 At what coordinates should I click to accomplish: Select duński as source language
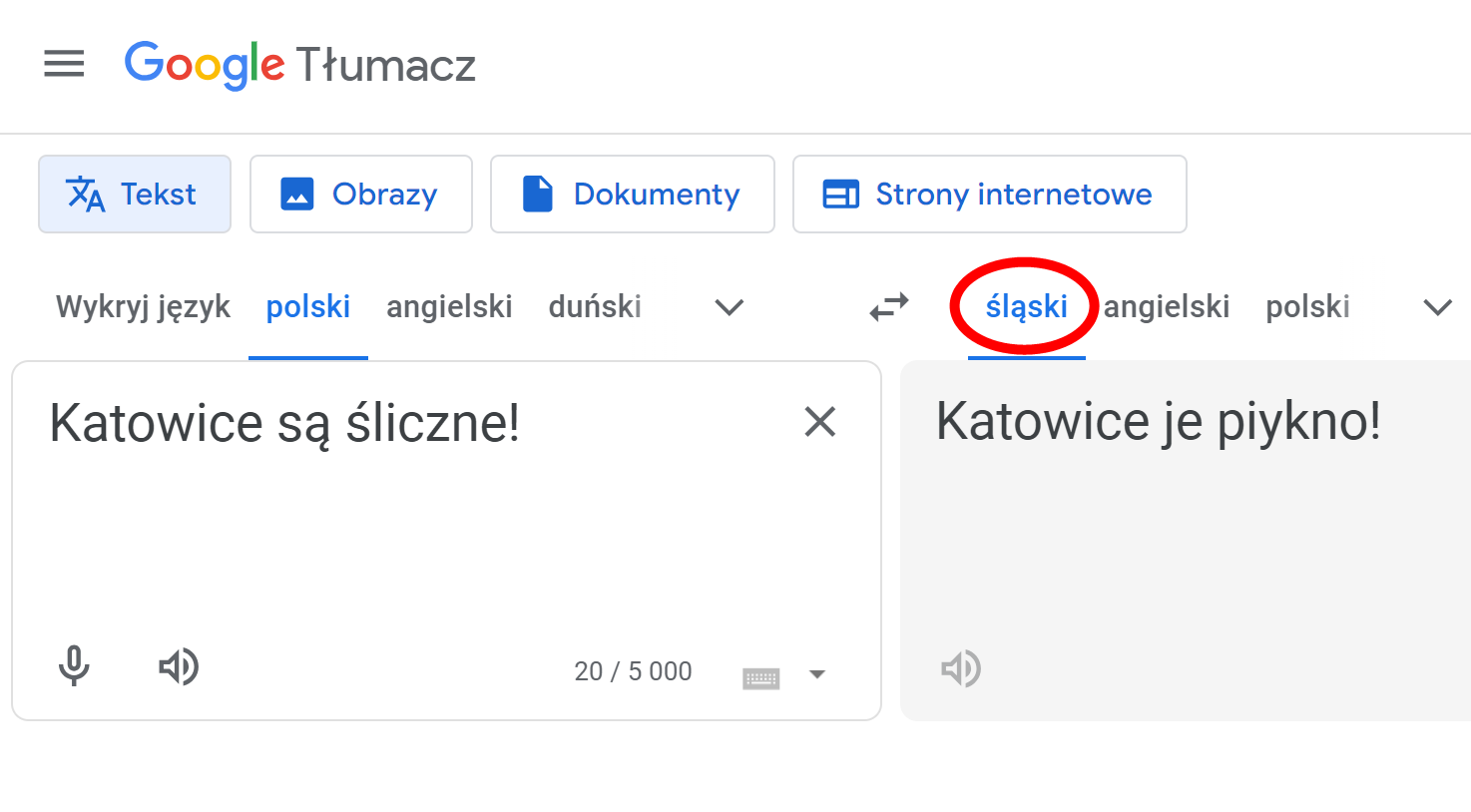click(x=595, y=306)
